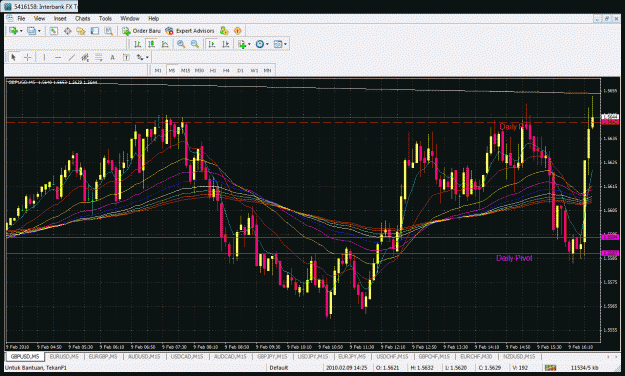
Task: Expand the Profiles dropdown arrow
Action: (39, 31)
